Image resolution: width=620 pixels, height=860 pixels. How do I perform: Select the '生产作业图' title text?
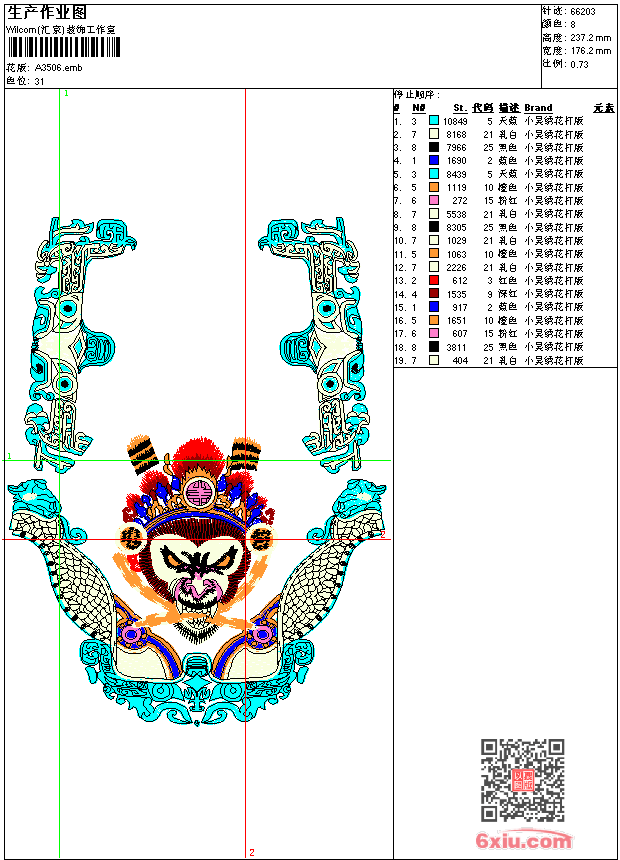tap(47, 13)
